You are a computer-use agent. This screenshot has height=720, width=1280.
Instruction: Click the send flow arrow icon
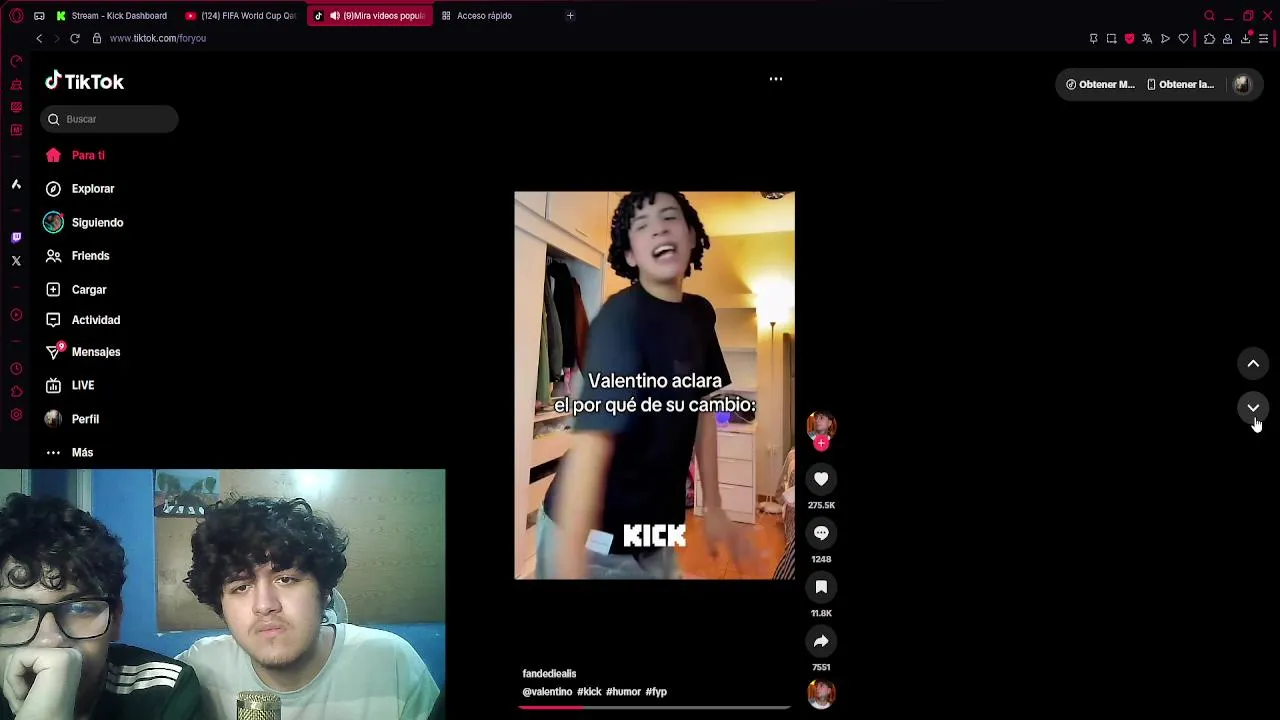tap(1165, 39)
